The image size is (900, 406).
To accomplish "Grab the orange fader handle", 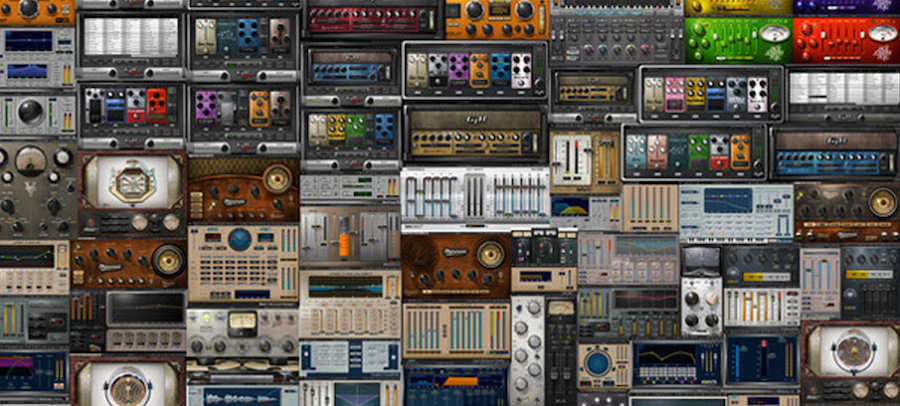I will click(x=344, y=244).
